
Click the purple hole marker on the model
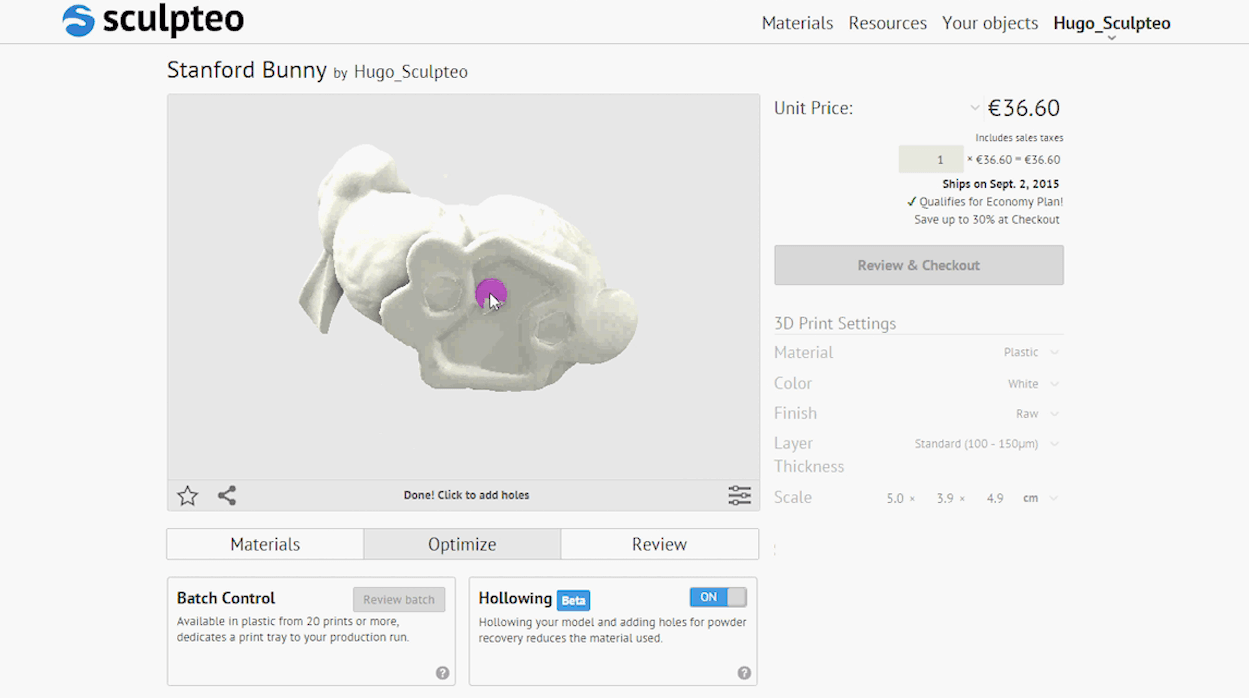491,294
